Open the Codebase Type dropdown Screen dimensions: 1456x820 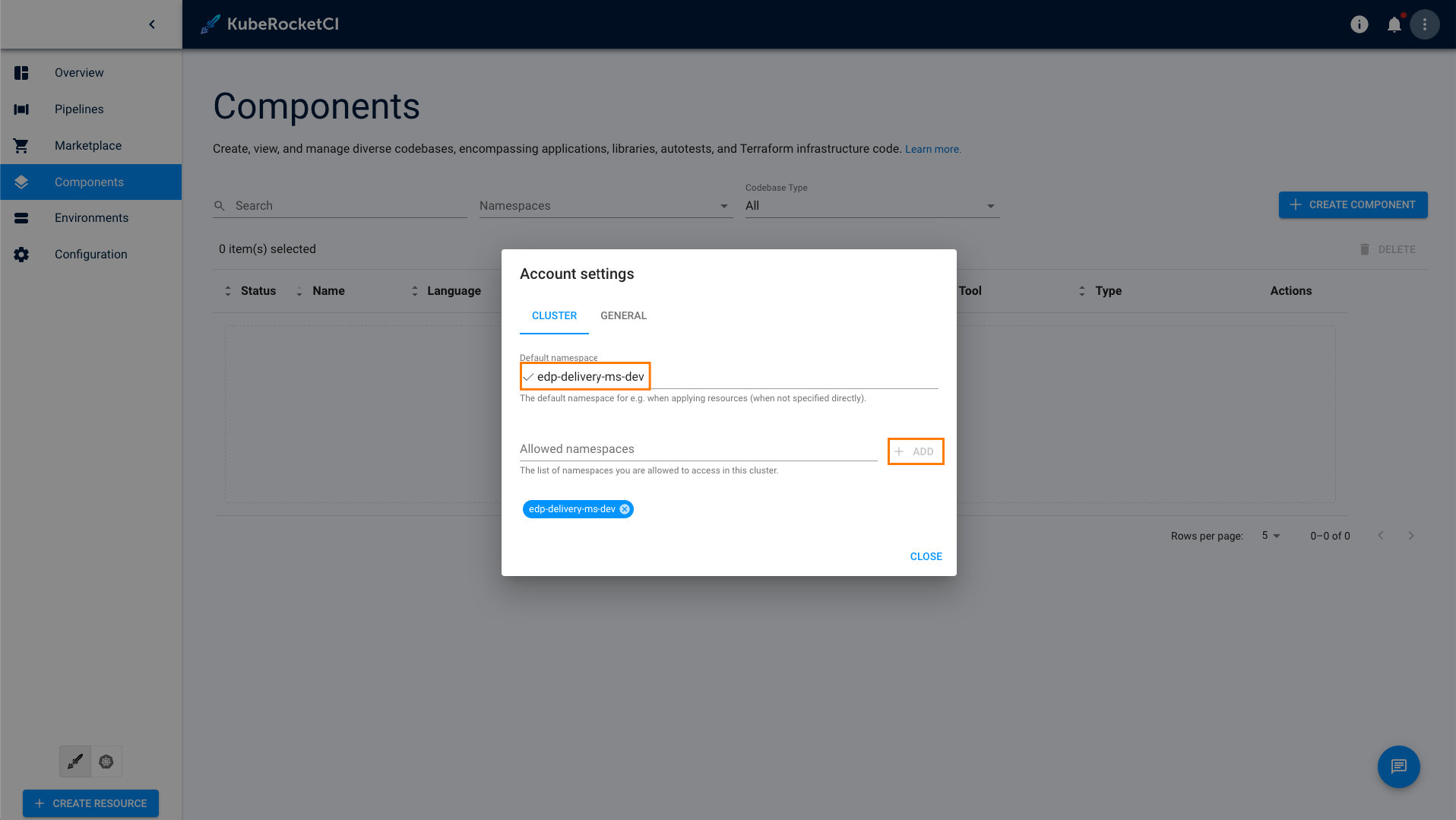pos(989,206)
